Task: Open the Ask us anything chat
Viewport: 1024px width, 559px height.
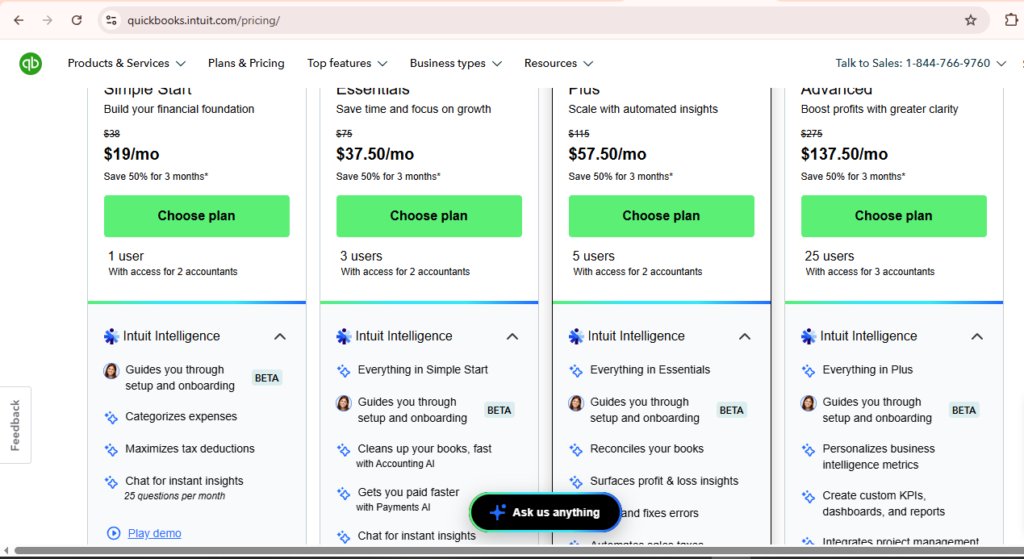Action: point(545,512)
